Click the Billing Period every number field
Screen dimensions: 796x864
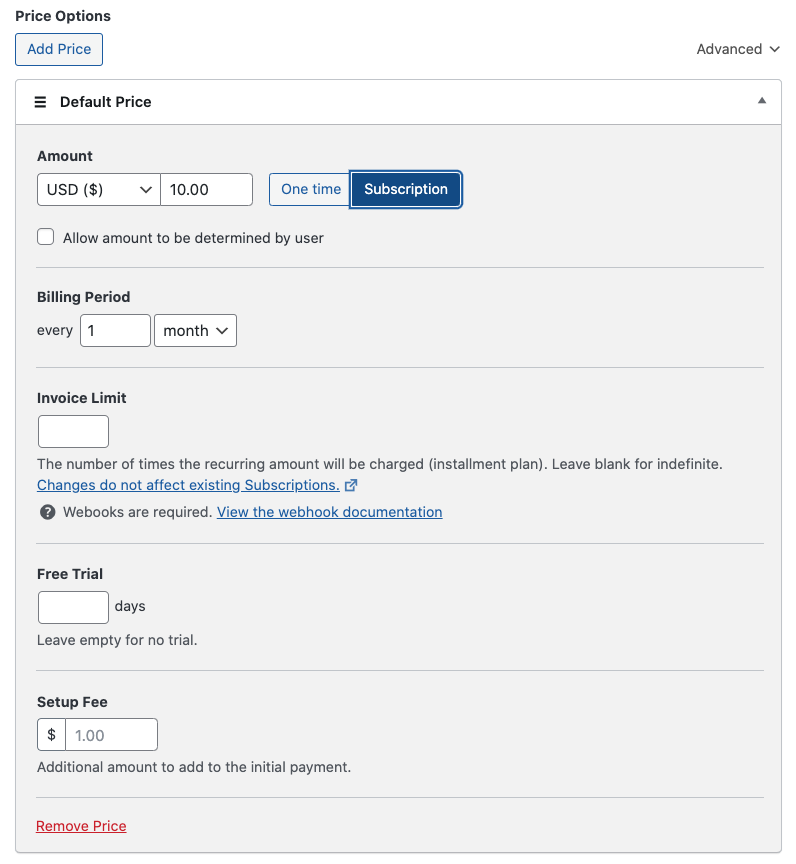(x=115, y=331)
